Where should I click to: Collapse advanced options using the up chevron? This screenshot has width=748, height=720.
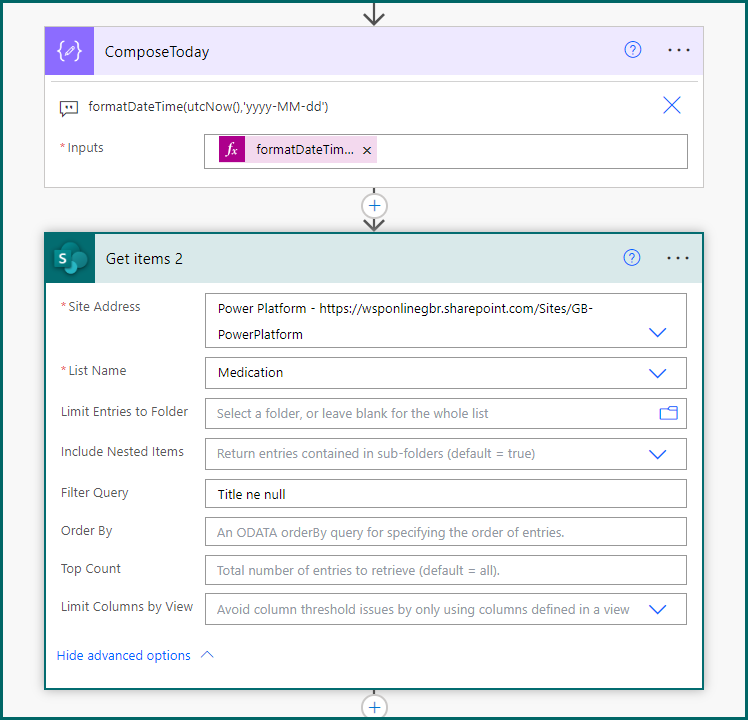coord(207,655)
